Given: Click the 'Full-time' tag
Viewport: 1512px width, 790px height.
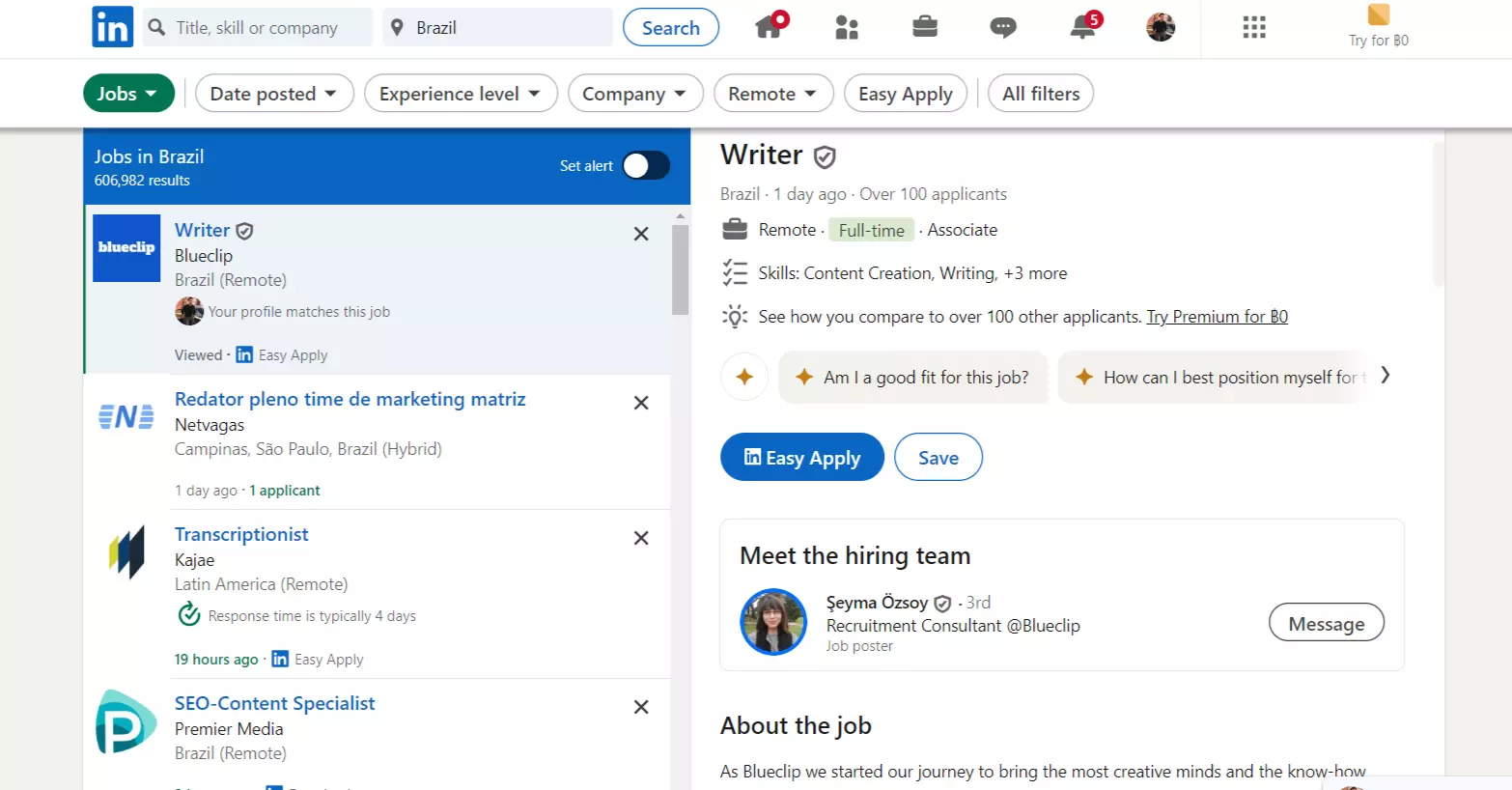Looking at the screenshot, I should [x=872, y=230].
